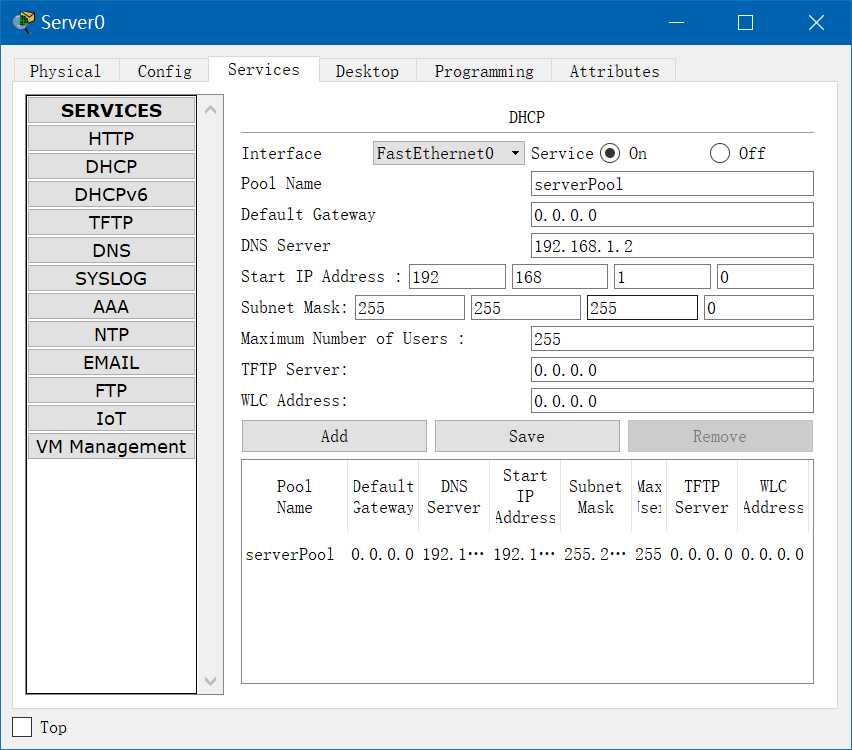
Task: Click the SERVICES header button
Action: point(111,110)
